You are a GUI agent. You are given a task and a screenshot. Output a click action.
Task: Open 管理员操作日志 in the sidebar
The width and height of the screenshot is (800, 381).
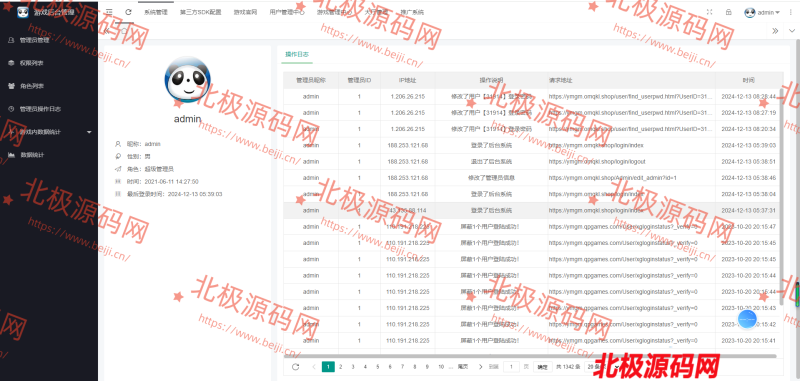tap(40, 109)
